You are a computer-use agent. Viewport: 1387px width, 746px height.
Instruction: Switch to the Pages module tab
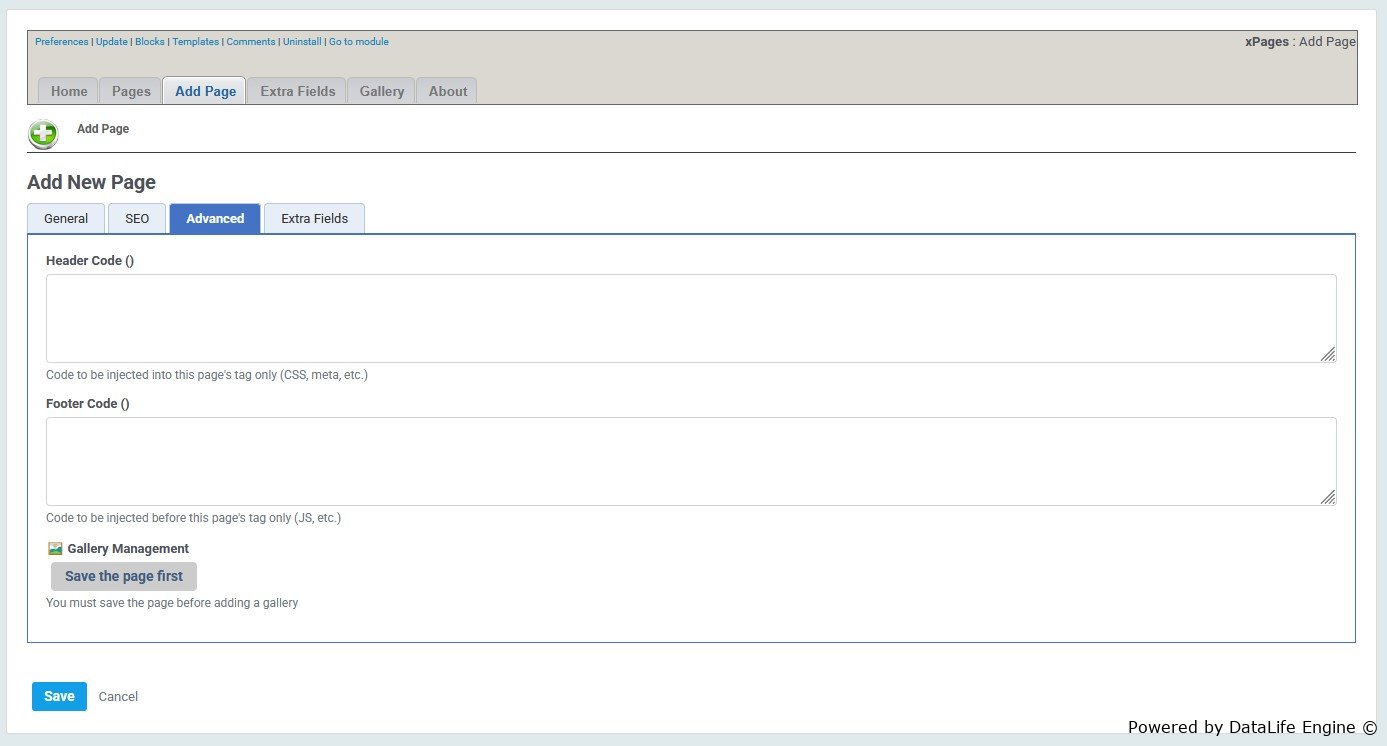(131, 91)
